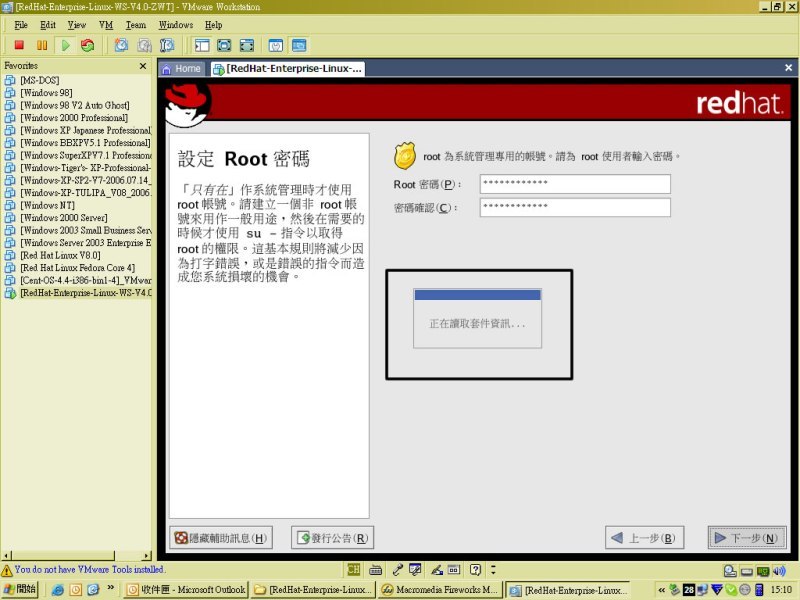
Task: Click the Outlook quick launch icon
Action: click(x=76, y=590)
